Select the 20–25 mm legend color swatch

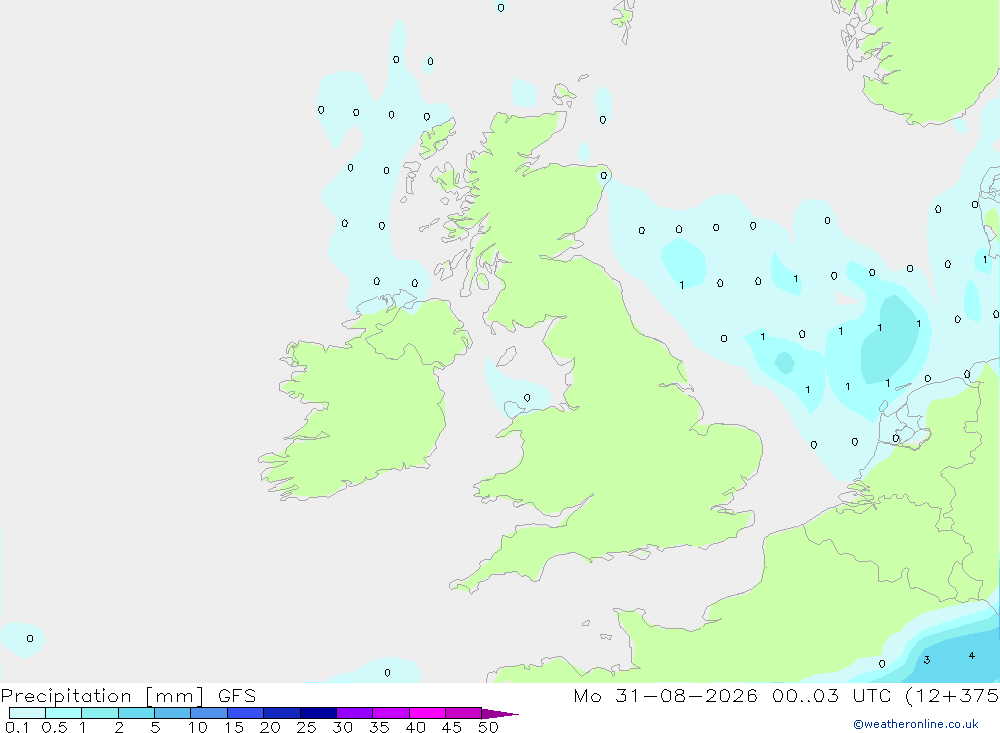click(x=282, y=713)
